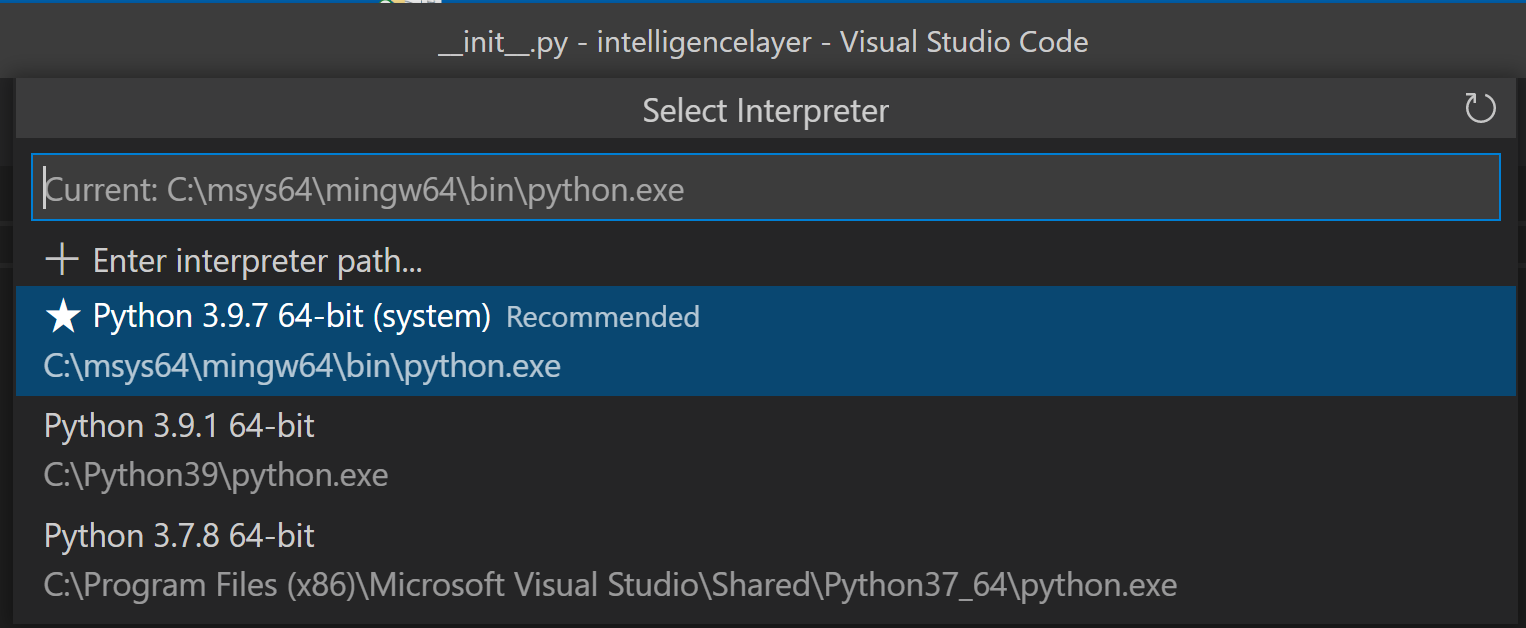1526x628 pixels.
Task: Click the Recommended label on Python 3.9.7
Action: [x=603, y=317]
